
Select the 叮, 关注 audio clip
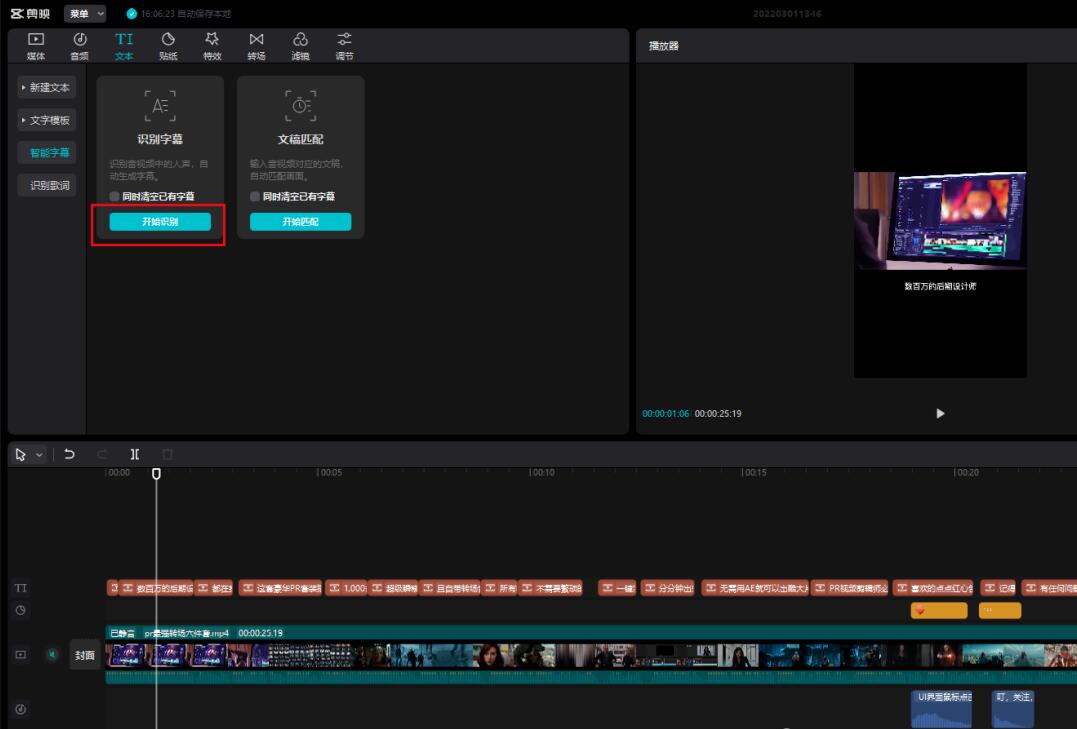point(1013,708)
